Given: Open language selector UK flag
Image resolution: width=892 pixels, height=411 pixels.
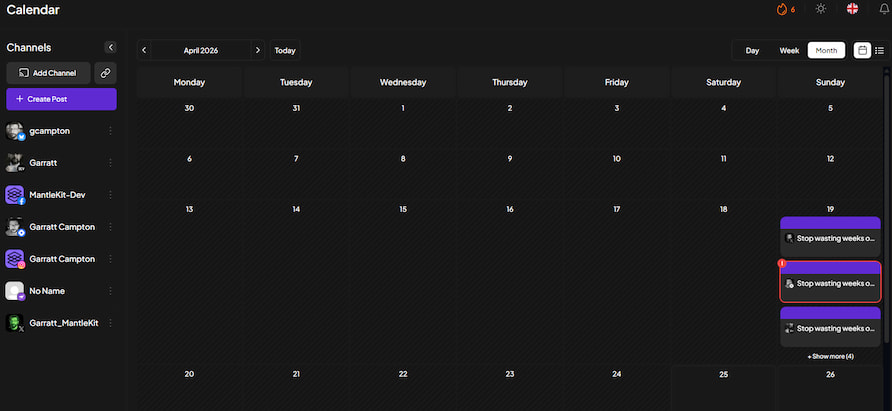Looking at the screenshot, I should click(852, 9).
